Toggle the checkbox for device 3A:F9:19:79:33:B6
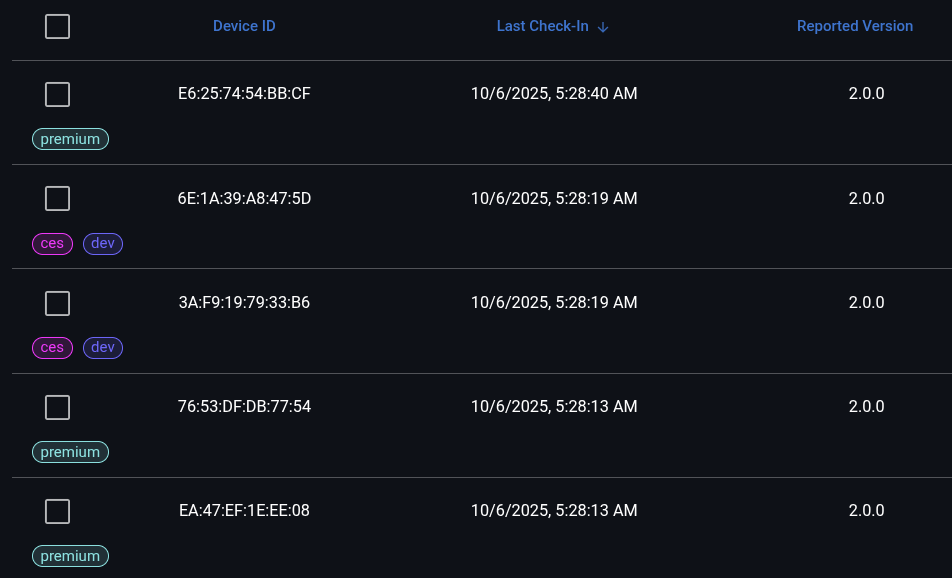The image size is (952, 578). pyautogui.click(x=57, y=303)
